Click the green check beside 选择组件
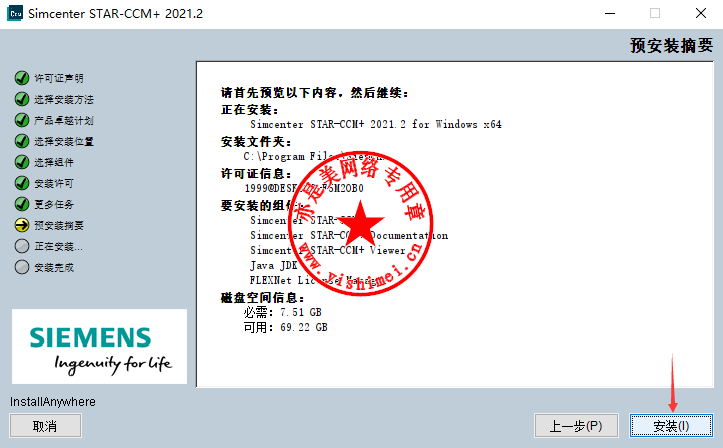 (22, 162)
